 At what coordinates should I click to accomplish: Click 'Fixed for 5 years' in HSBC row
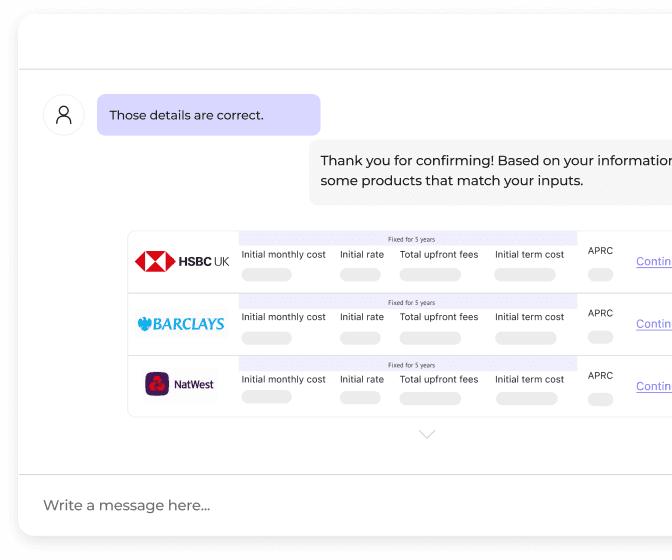tap(411, 240)
